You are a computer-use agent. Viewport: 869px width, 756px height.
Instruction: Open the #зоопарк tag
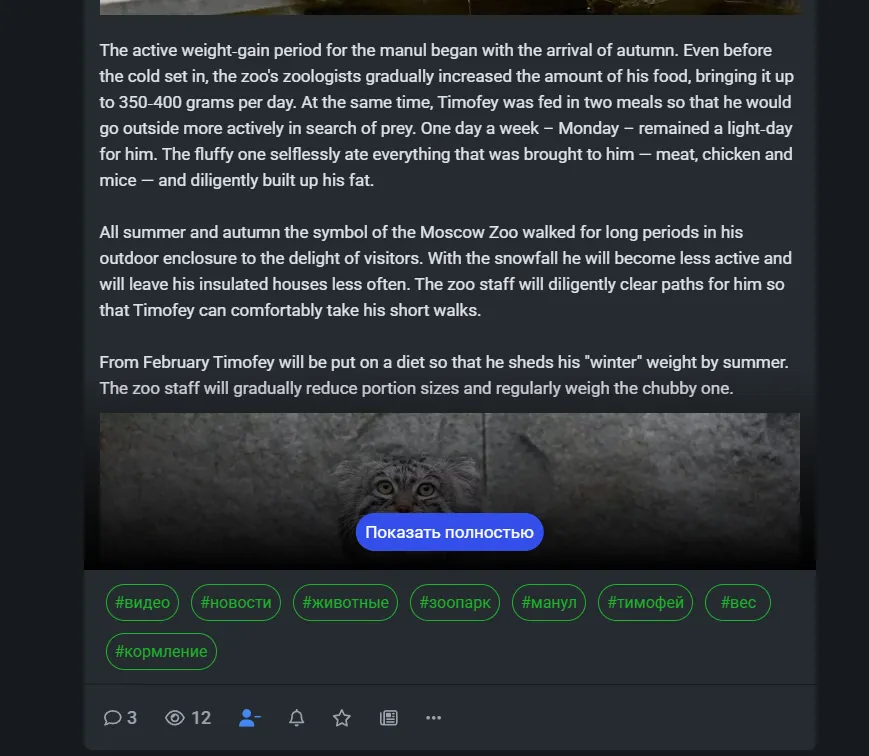click(455, 602)
